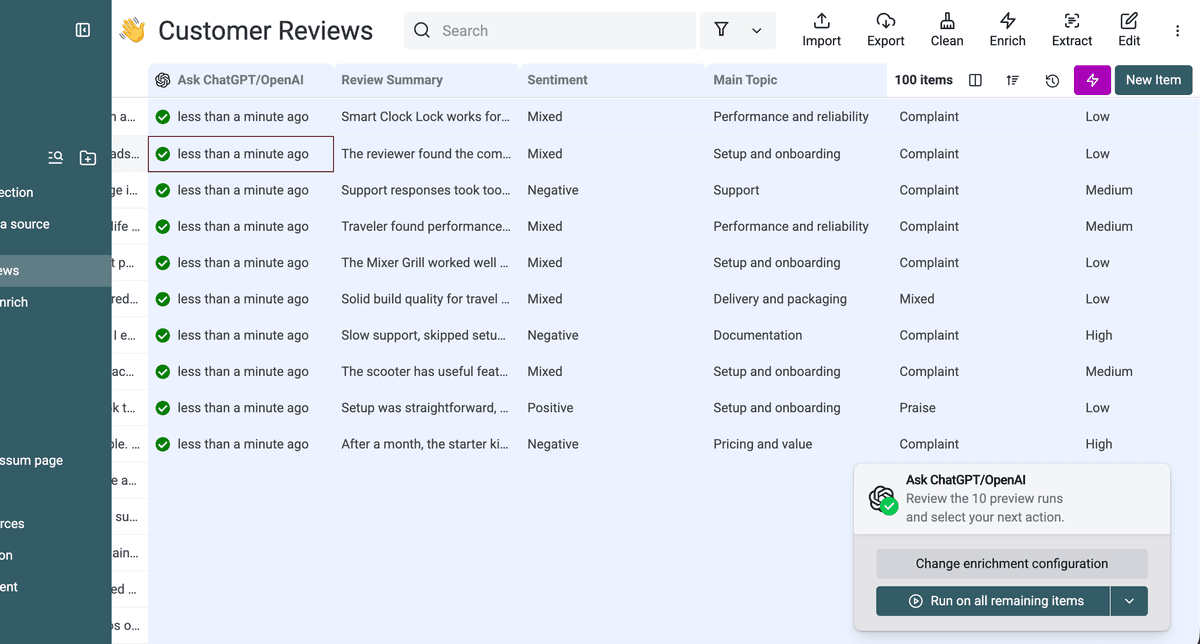Select the 'Traveler found performance...' cell

[x=426, y=226]
